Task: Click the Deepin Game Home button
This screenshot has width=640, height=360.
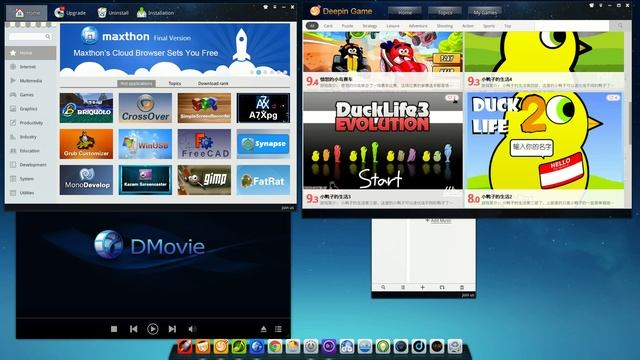Action: tap(405, 12)
